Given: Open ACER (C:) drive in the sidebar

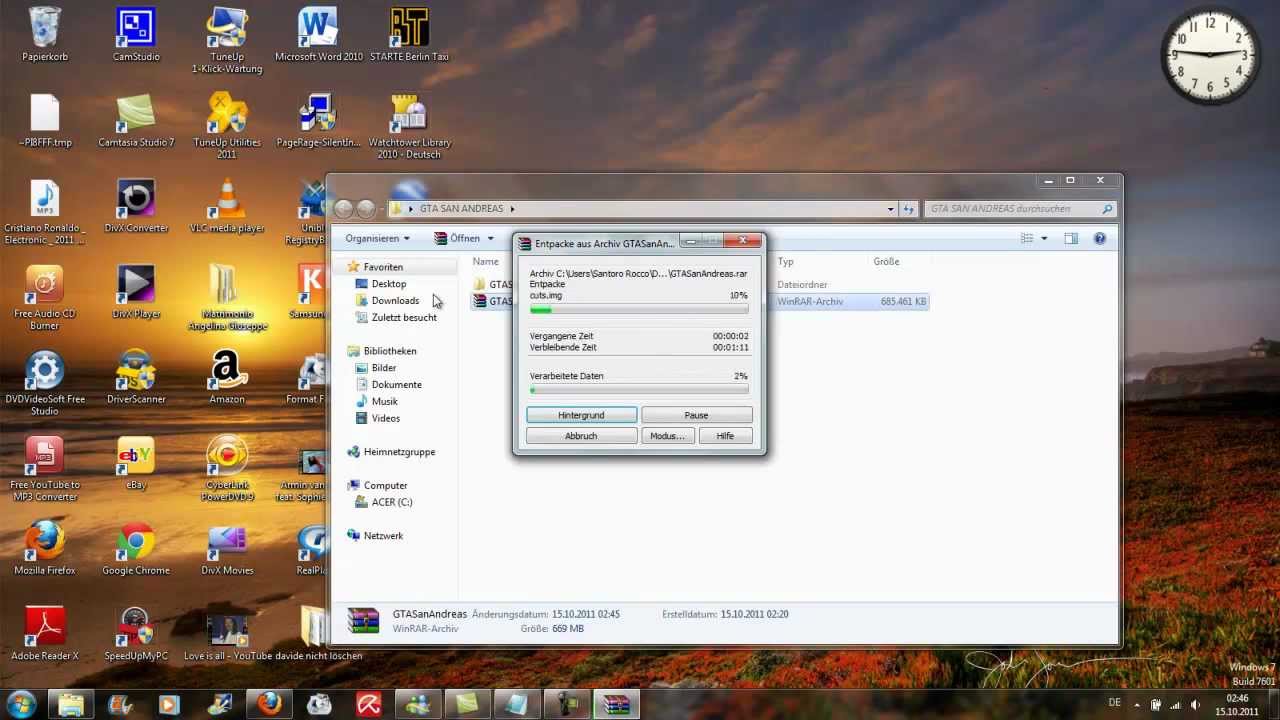Looking at the screenshot, I should click(392, 502).
